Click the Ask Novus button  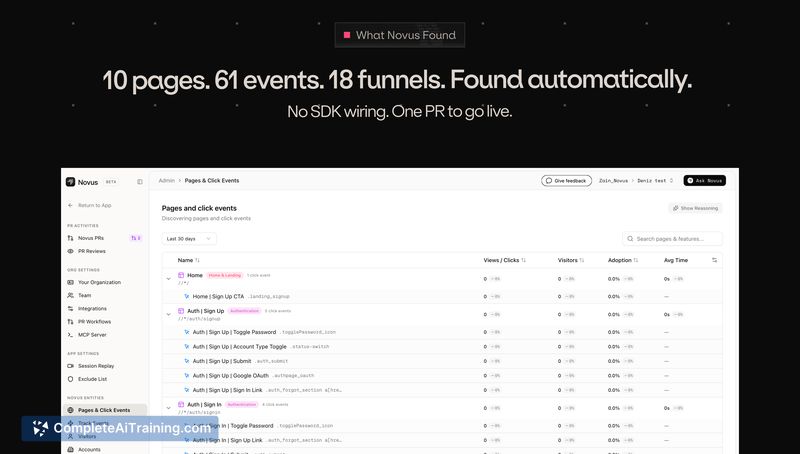[x=705, y=181]
